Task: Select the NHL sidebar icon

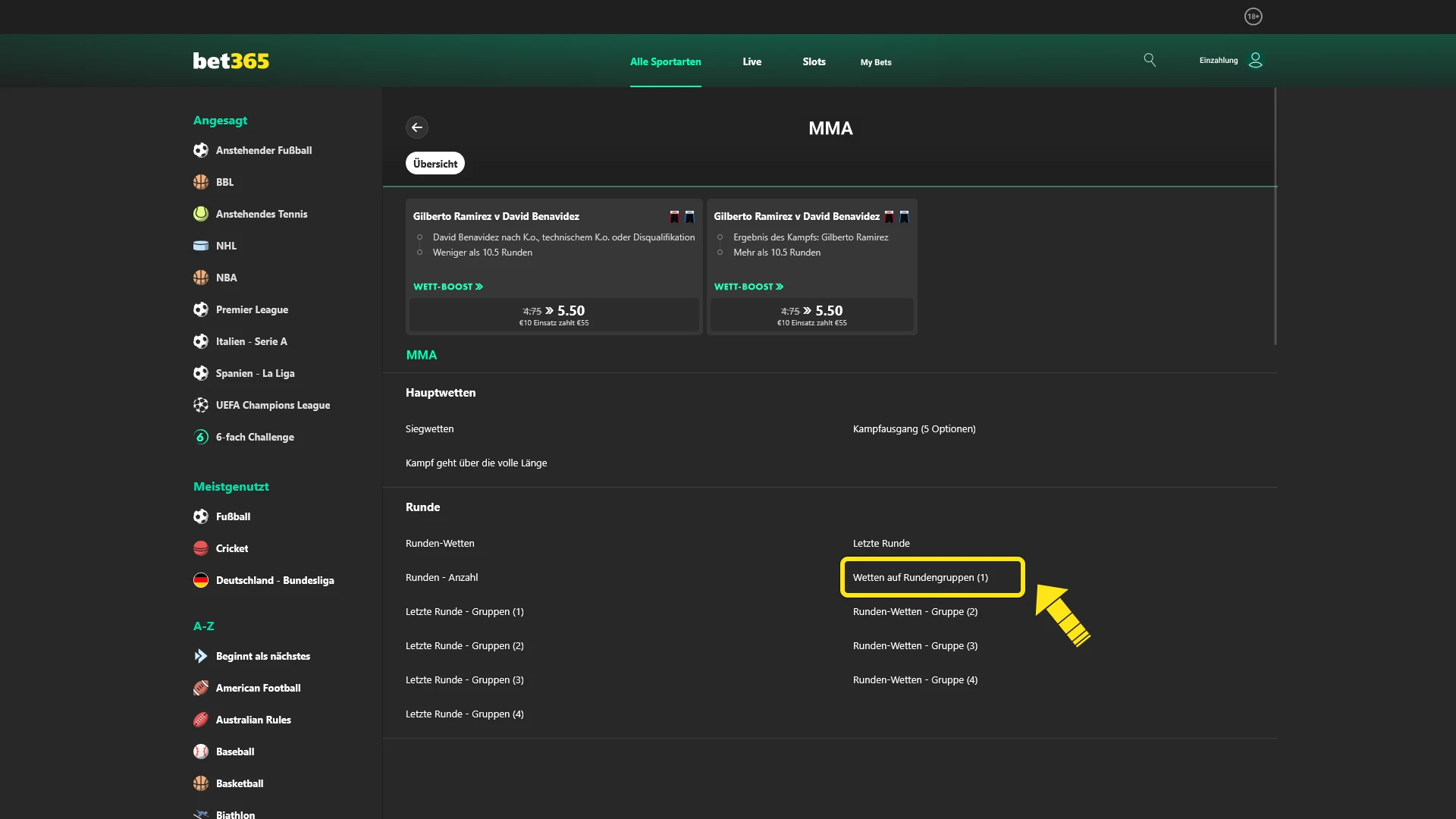Action: (200, 246)
